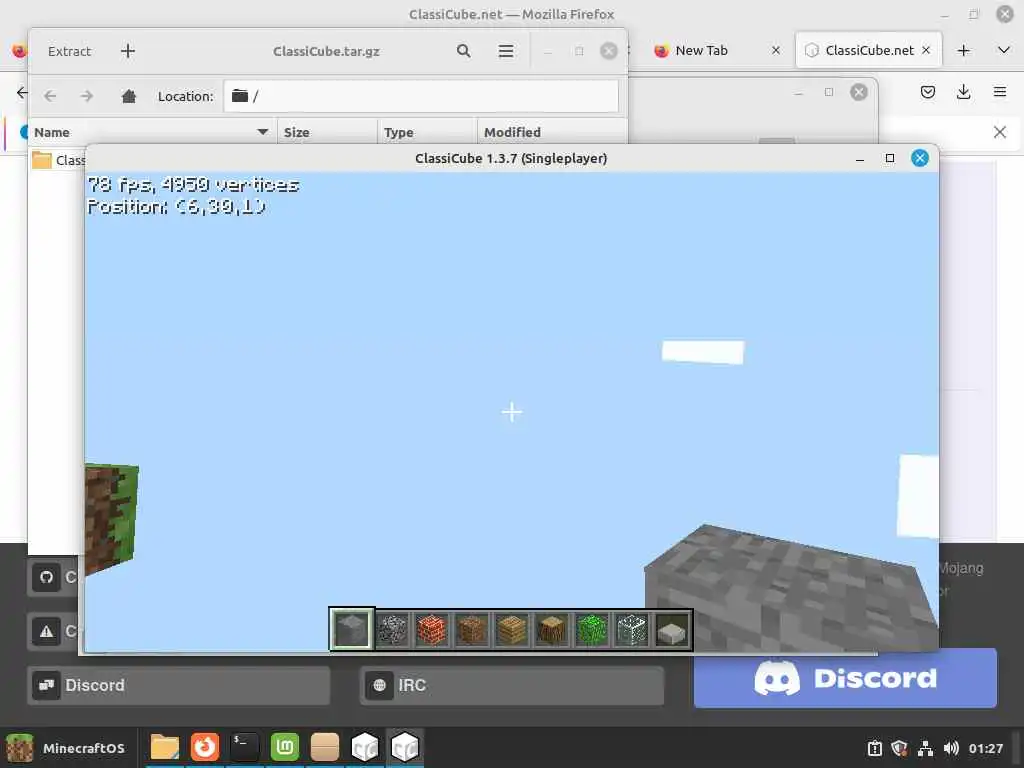The width and height of the screenshot is (1024, 768).
Task: Open the Firefox icon in the taskbar
Action: point(205,747)
